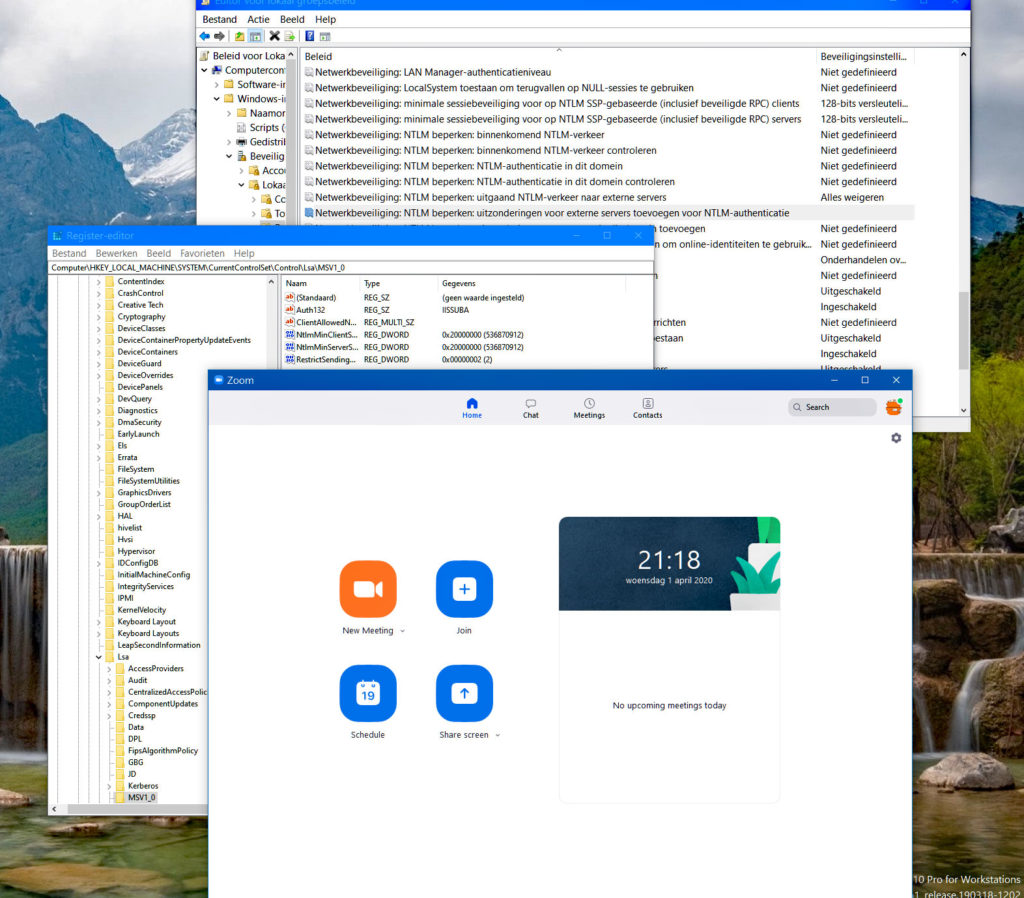
Task: Open New Meeting options dropdown arrow
Action: click(402, 631)
